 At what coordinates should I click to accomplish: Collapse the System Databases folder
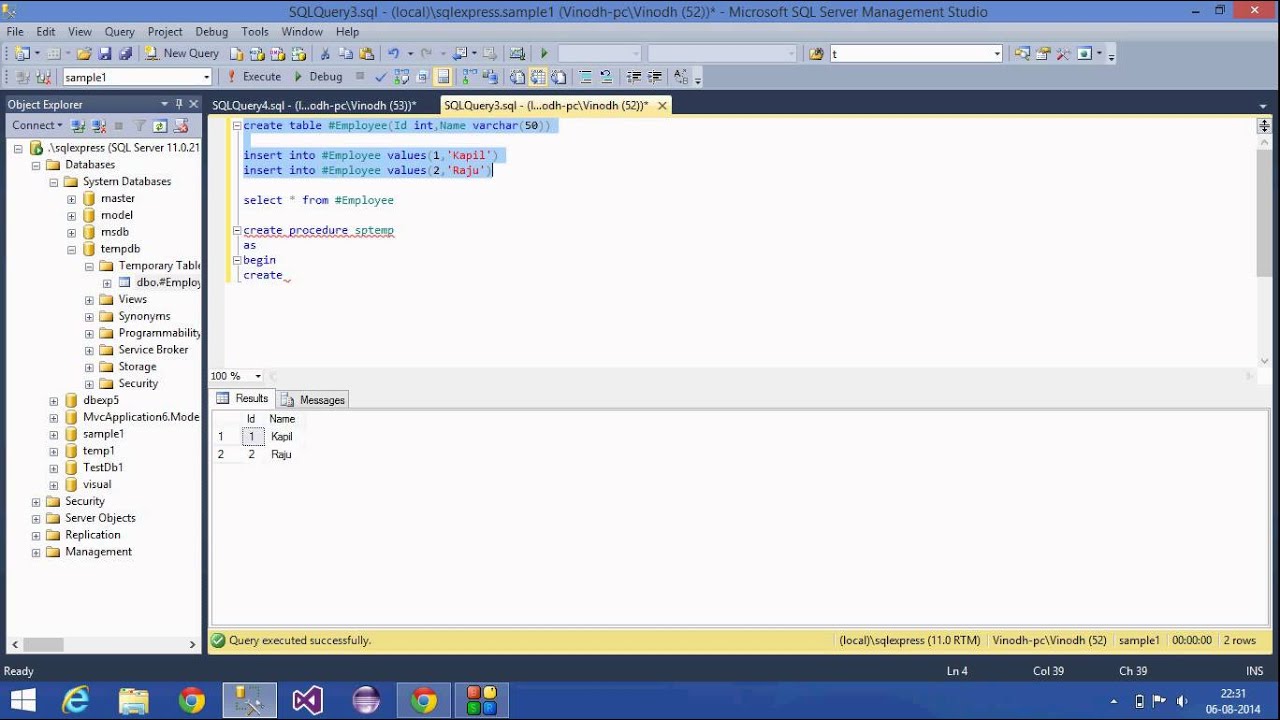pos(54,182)
